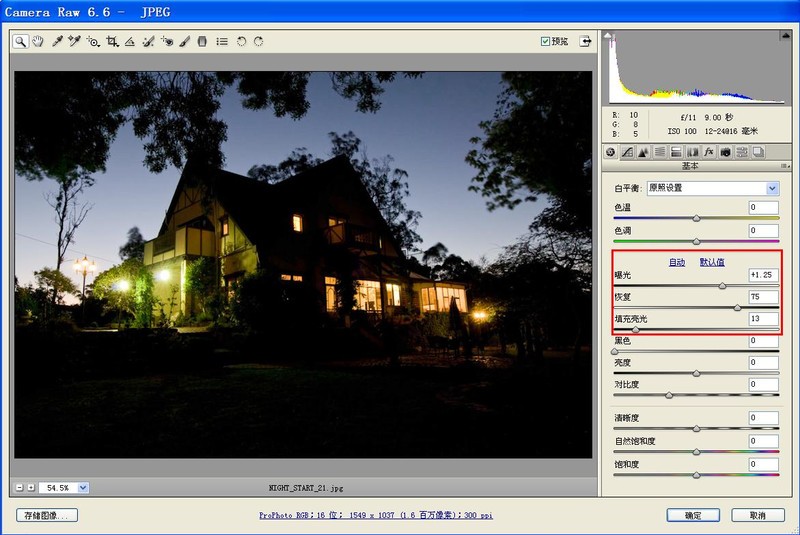This screenshot has height=535, width=800.
Task: Toggle the 预览 preview checkbox
Action: (545, 41)
